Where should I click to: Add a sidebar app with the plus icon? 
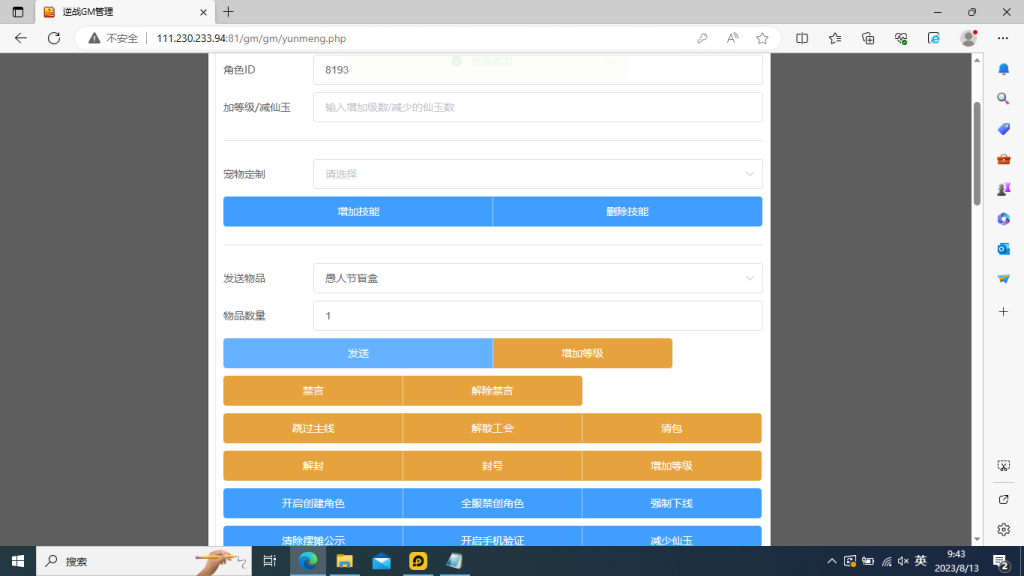[x=1003, y=311]
